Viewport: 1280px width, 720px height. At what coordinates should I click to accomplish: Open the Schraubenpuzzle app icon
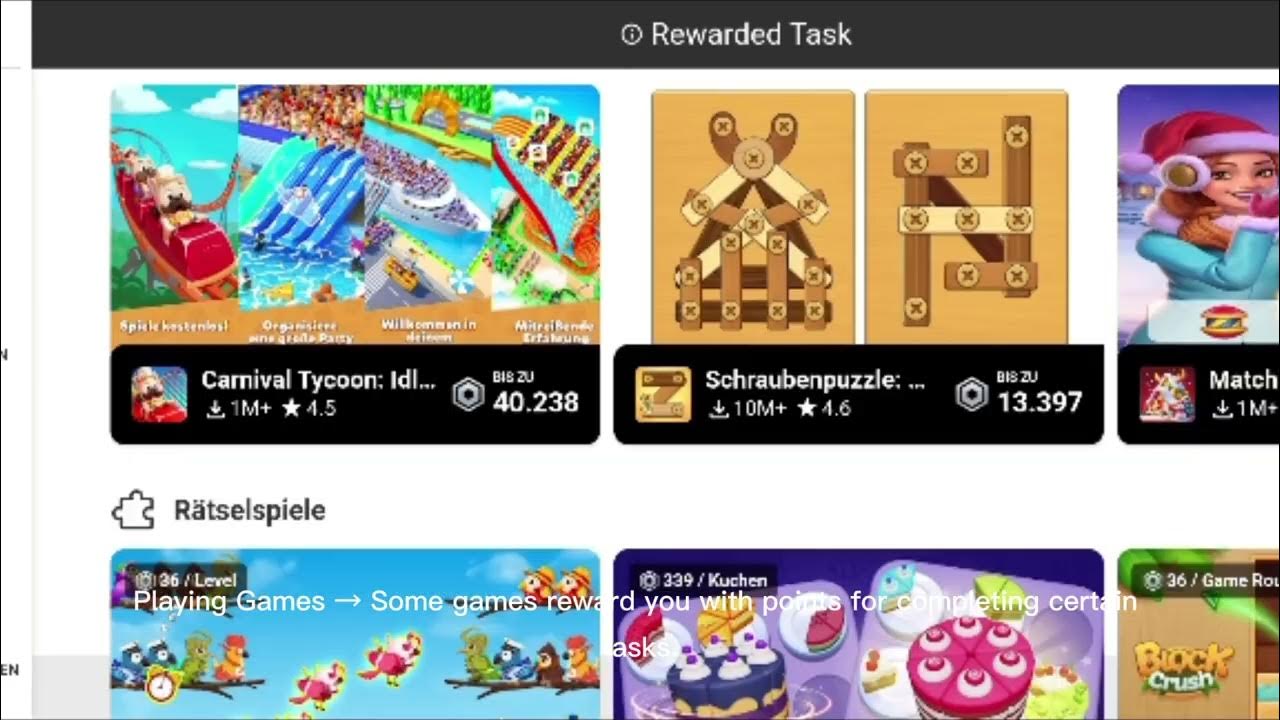[663, 394]
